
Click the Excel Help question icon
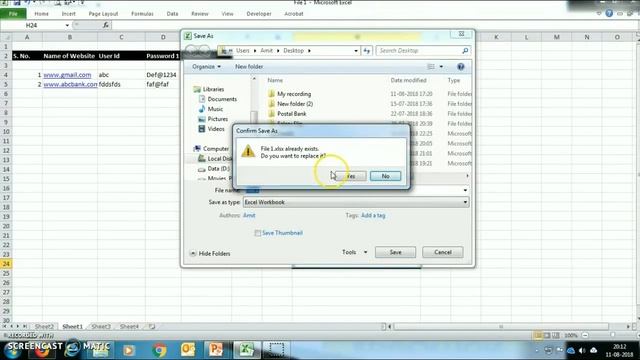pos(609,13)
